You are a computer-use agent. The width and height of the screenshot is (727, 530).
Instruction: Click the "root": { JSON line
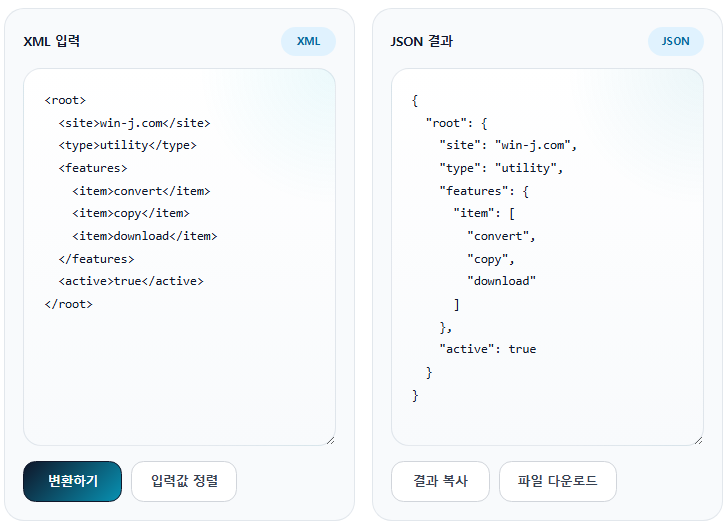pos(456,123)
